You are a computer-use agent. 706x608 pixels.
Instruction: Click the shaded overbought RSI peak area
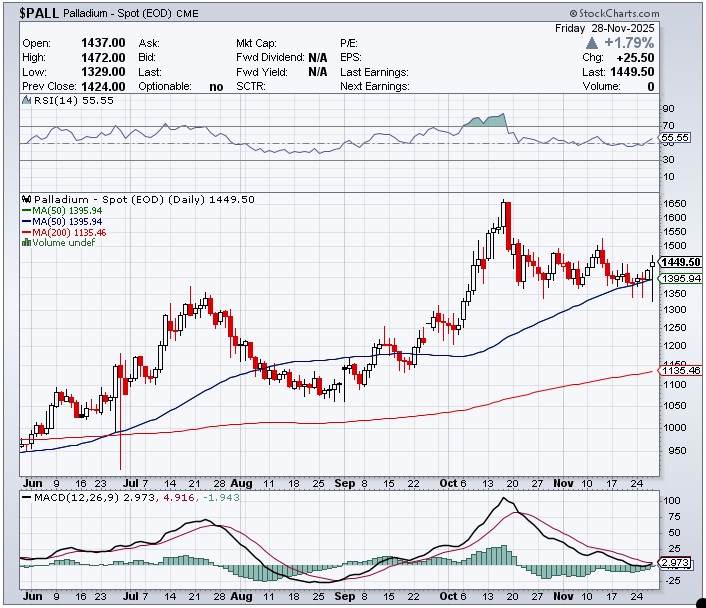pos(485,121)
